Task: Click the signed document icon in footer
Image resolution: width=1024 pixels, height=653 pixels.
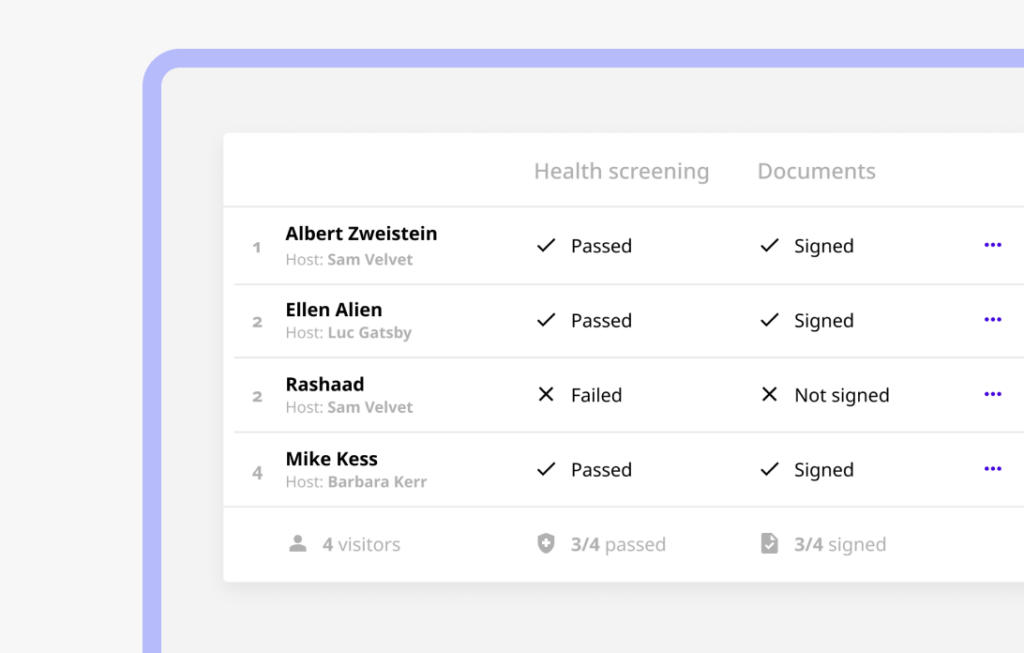Action: (769, 544)
